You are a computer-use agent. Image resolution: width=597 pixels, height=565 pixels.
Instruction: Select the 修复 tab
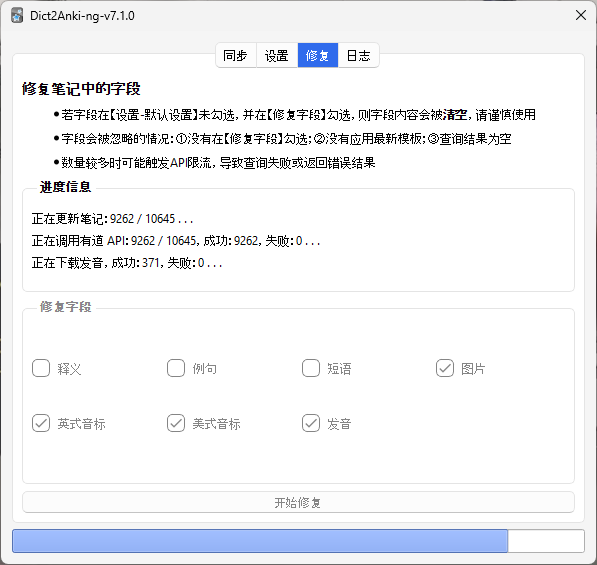tap(318, 56)
